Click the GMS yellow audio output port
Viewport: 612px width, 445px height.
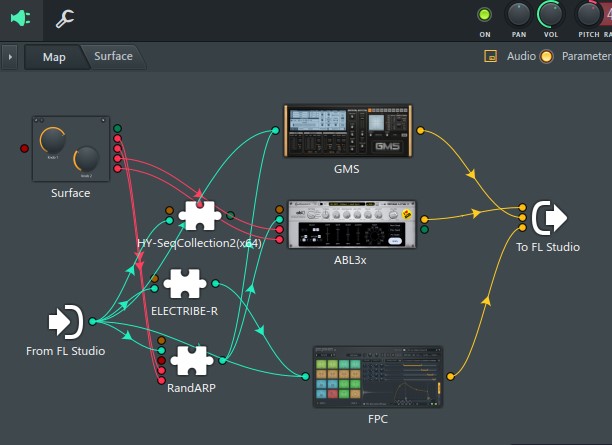tap(420, 130)
